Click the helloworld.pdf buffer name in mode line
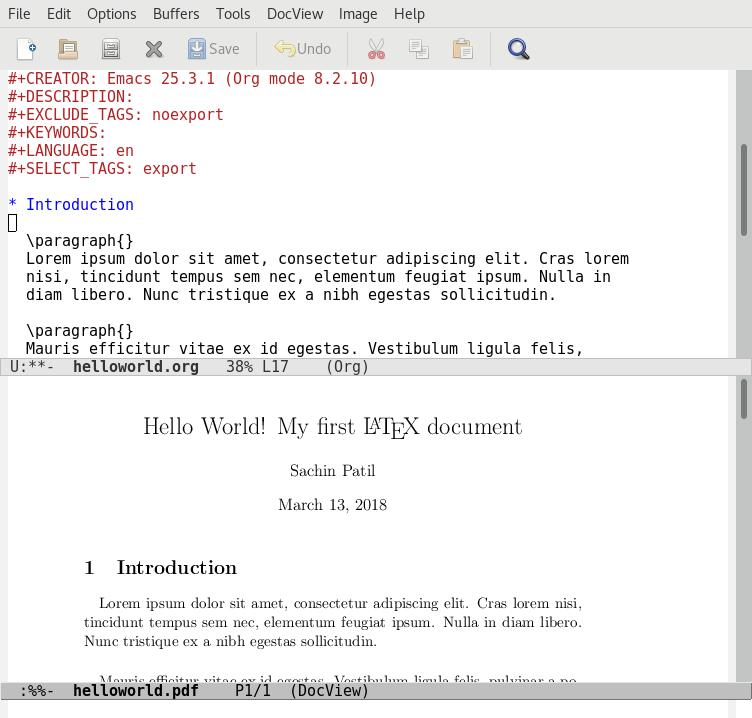 coord(135,690)
